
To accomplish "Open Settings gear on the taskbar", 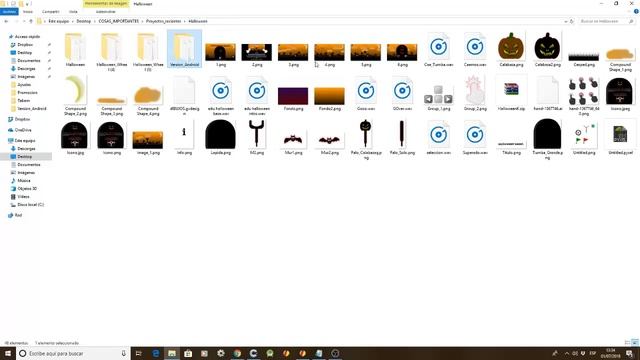I will 221,353.
